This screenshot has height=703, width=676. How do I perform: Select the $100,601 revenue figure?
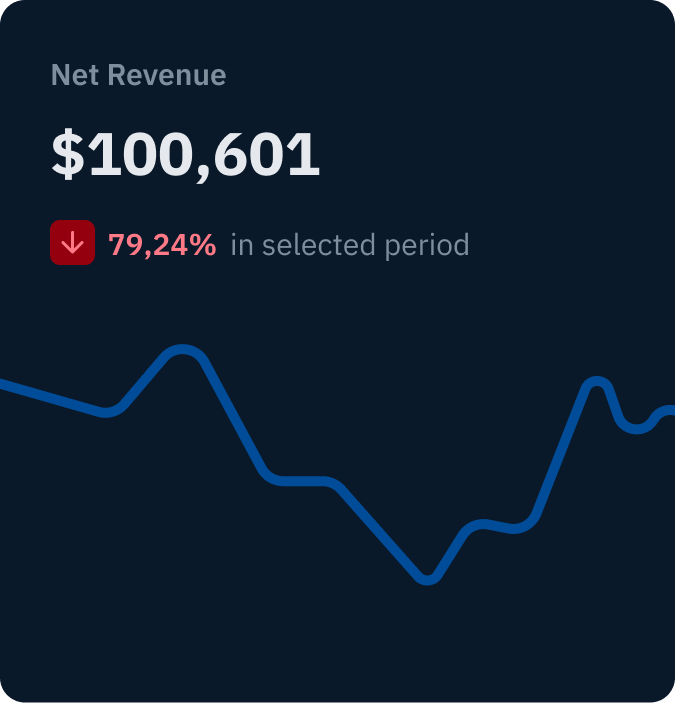point(186,156)
